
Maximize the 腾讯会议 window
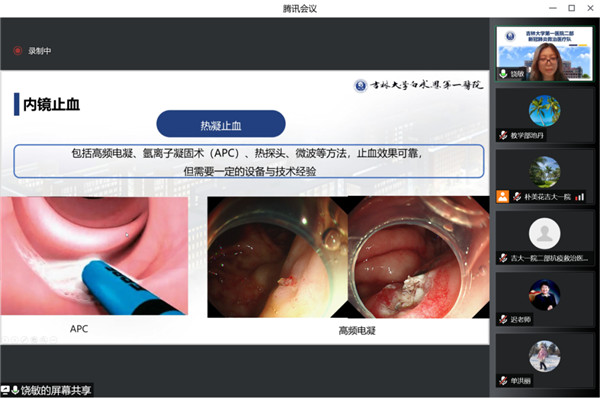coord(571,8)
